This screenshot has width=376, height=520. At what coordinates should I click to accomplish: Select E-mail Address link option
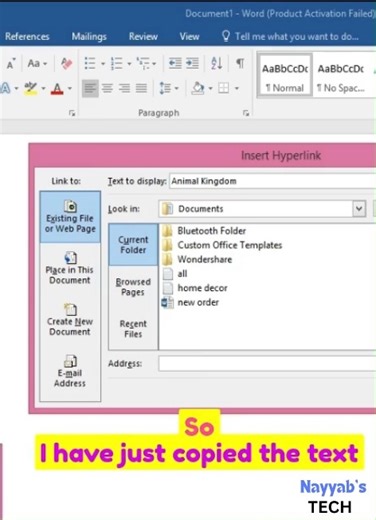click(x=70, y=371)
